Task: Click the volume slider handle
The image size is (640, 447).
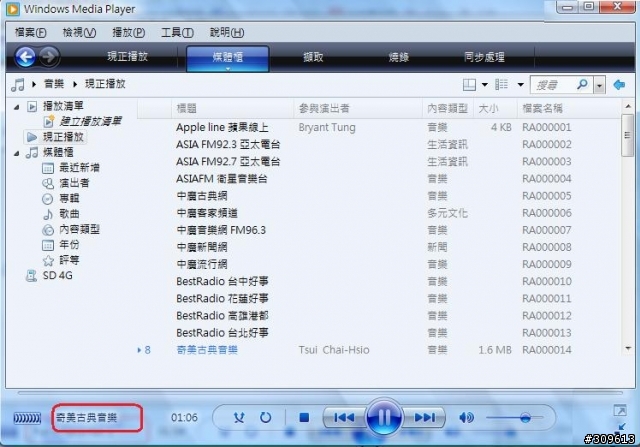Action: (525, 418)
